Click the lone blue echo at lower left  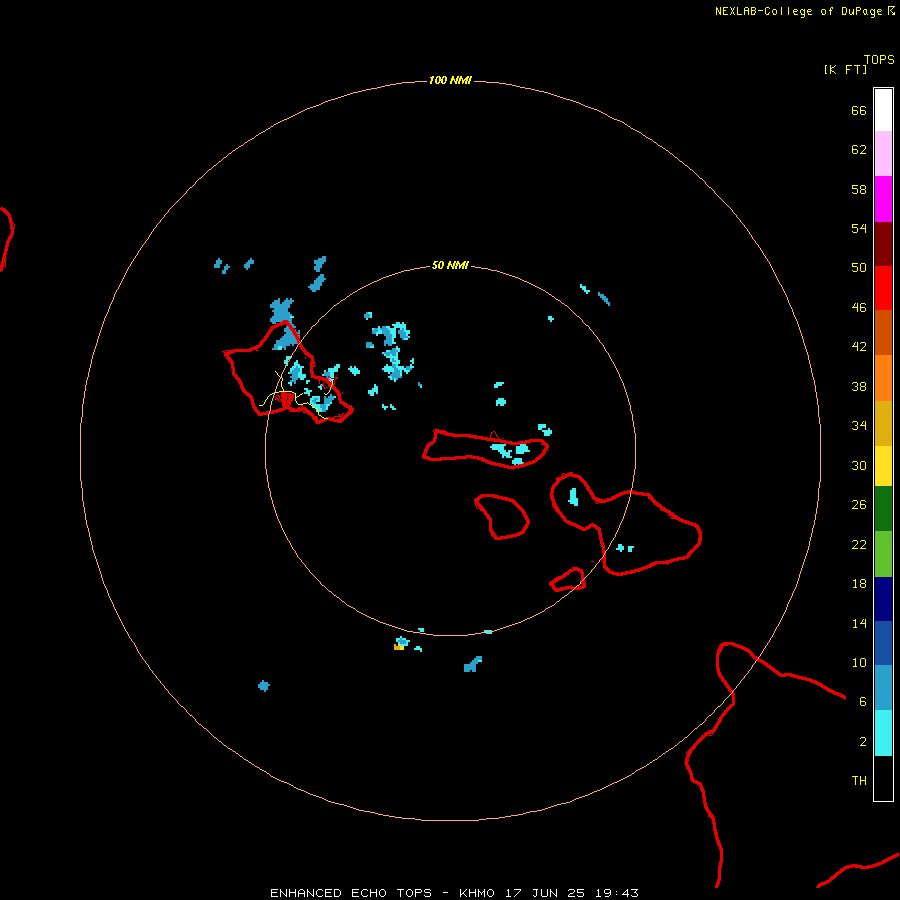tap(263, 686)
